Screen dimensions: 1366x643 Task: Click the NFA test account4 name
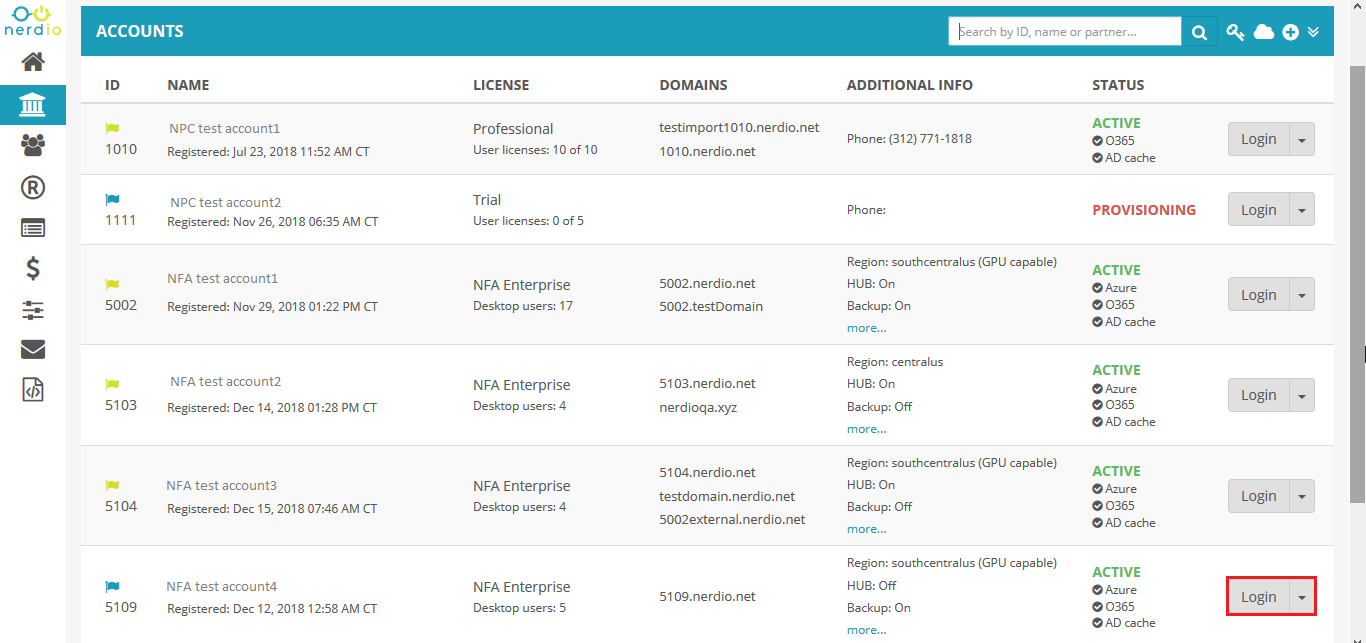(x=221, y=587)
